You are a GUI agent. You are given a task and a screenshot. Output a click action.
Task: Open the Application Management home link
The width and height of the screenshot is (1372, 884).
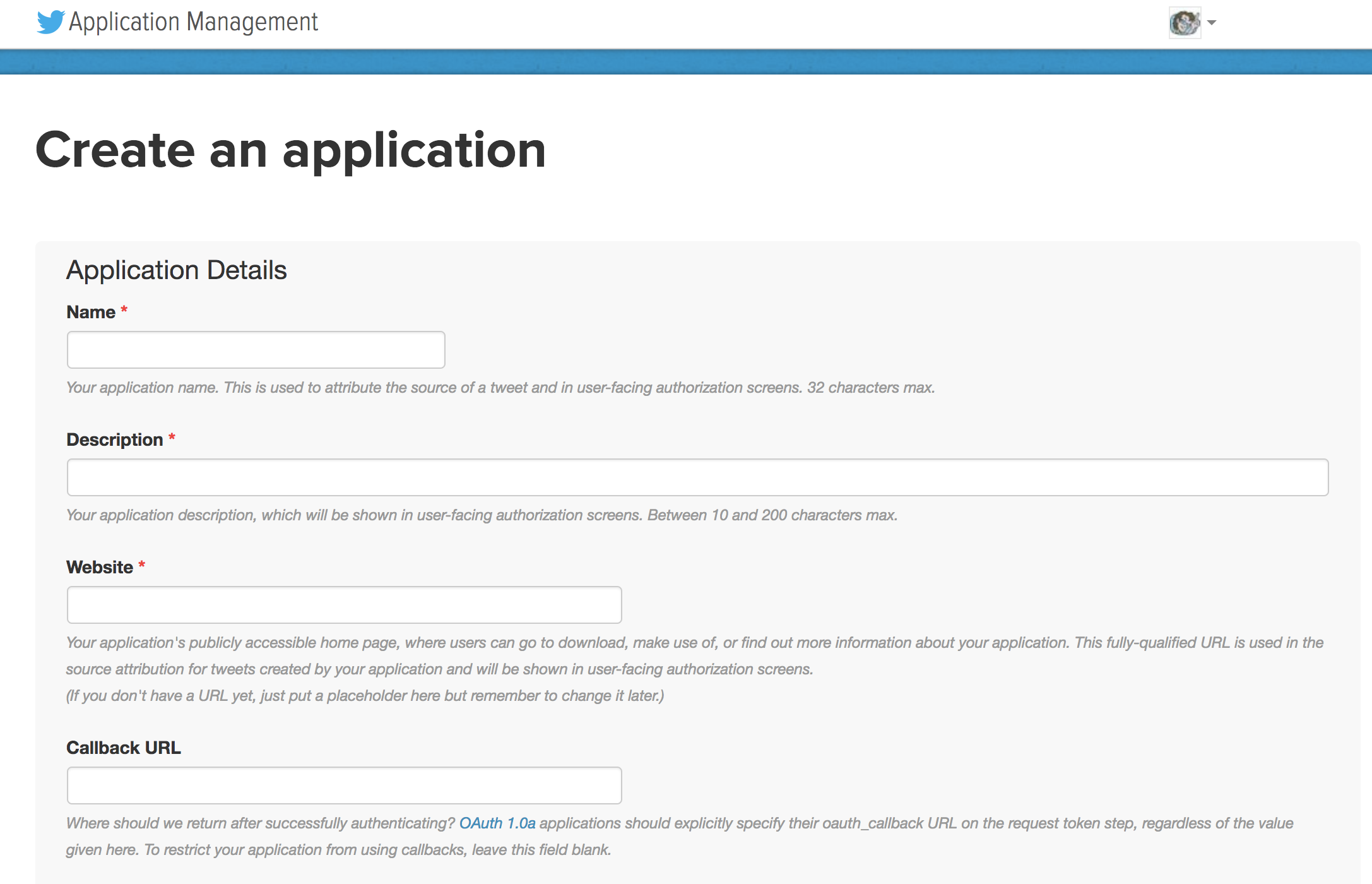193,22
